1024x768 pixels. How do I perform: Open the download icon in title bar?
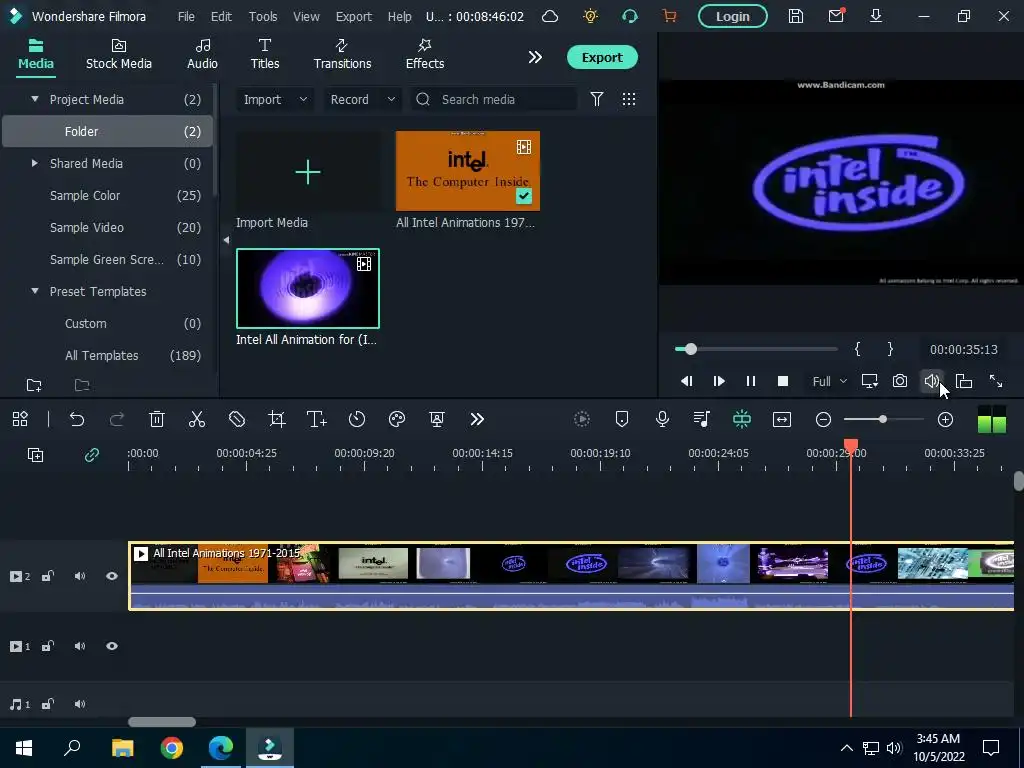click(876, 16)
